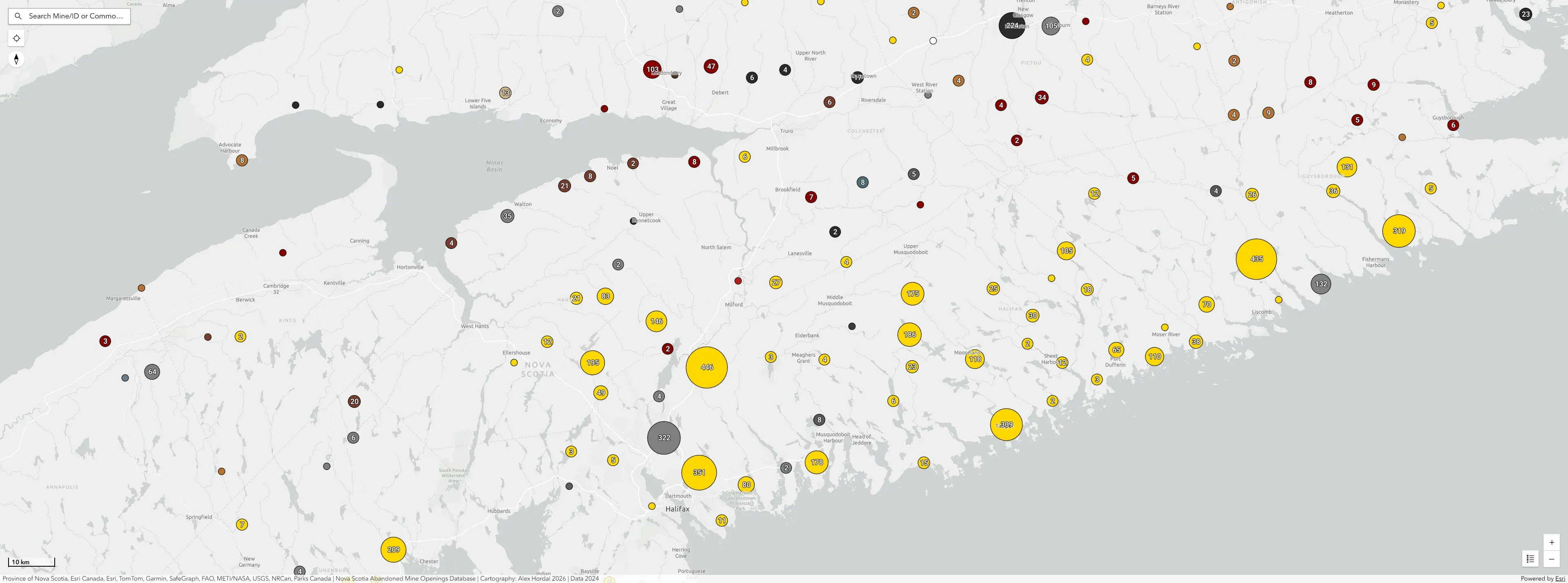Click the magnifier icon in the search box

[18, 16]
